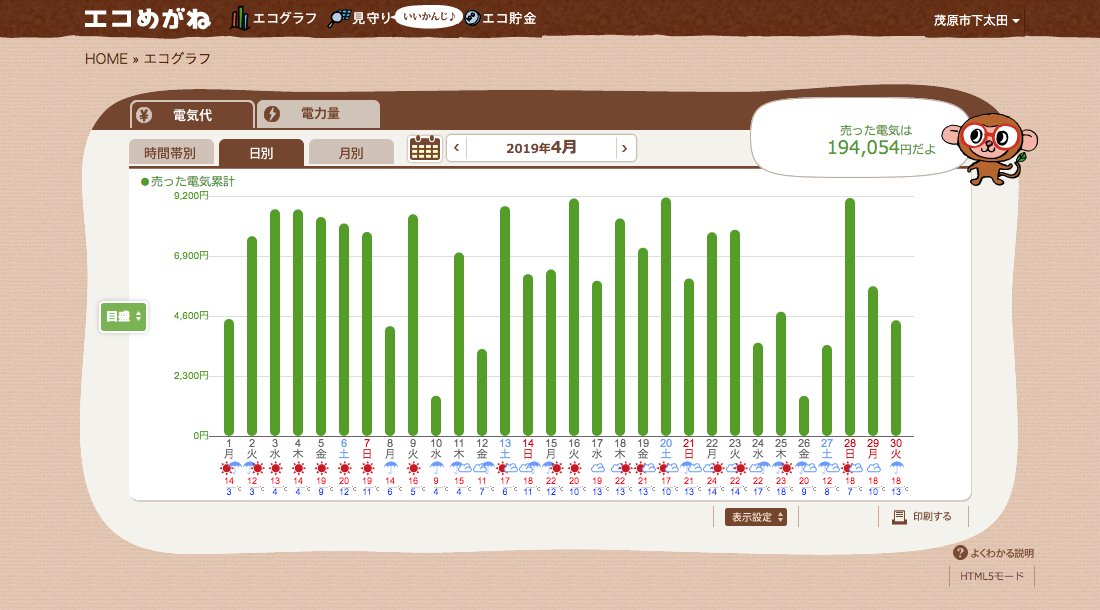Click the 4,600円 axis label

(x=191, y=316)
